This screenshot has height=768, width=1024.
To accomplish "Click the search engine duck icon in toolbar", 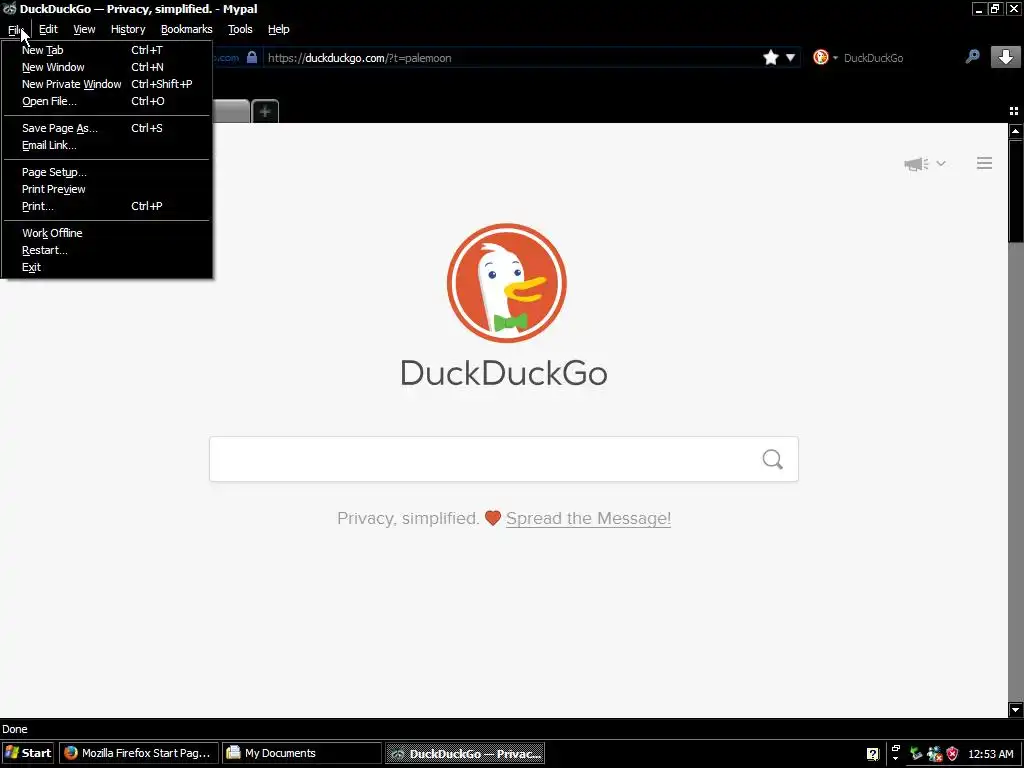I will point(821,57).
